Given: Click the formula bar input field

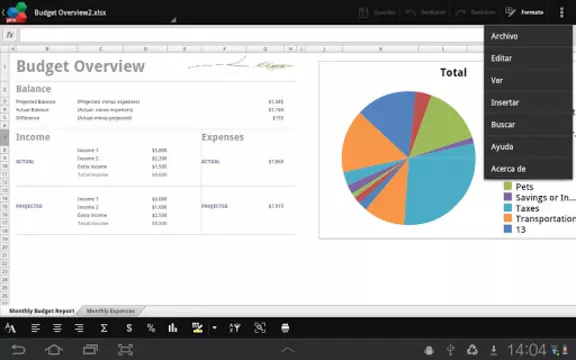Looking at the screenshot, I should pyautogui.click(x=252, y=35).
